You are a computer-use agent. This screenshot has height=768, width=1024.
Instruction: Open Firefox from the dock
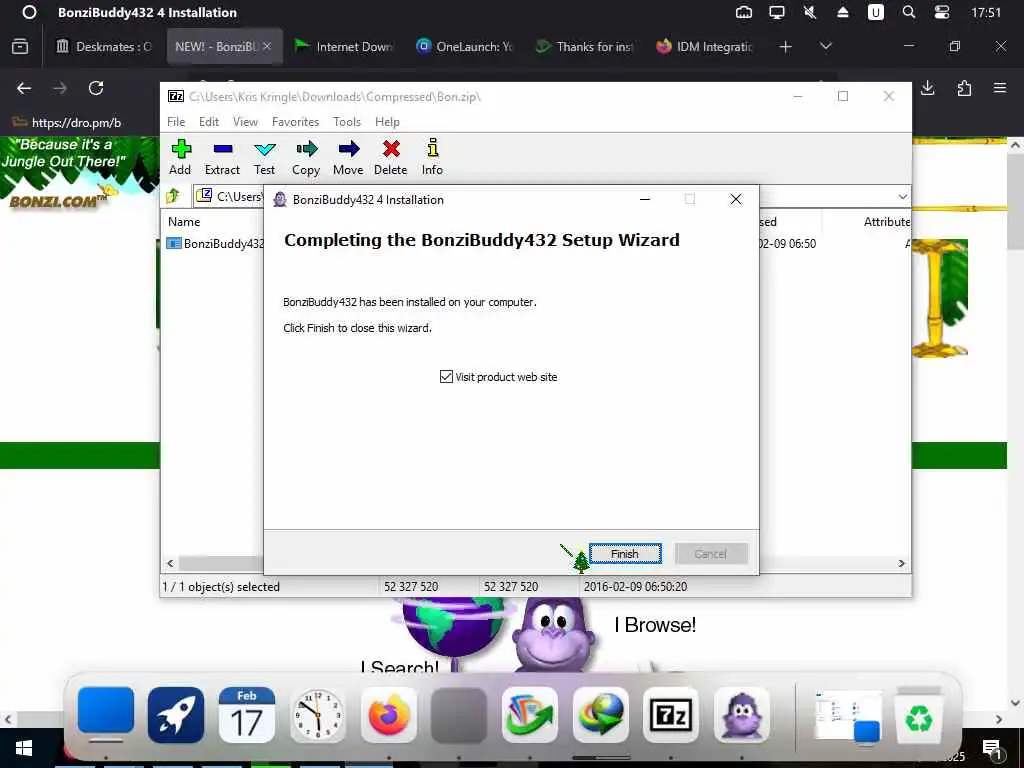(389, 715)
